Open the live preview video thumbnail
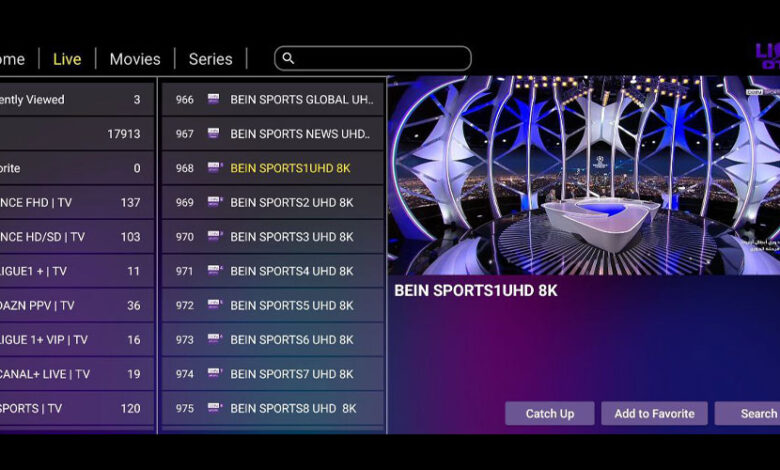Screen dimensions: 780x470 click(x=584, y=175)
